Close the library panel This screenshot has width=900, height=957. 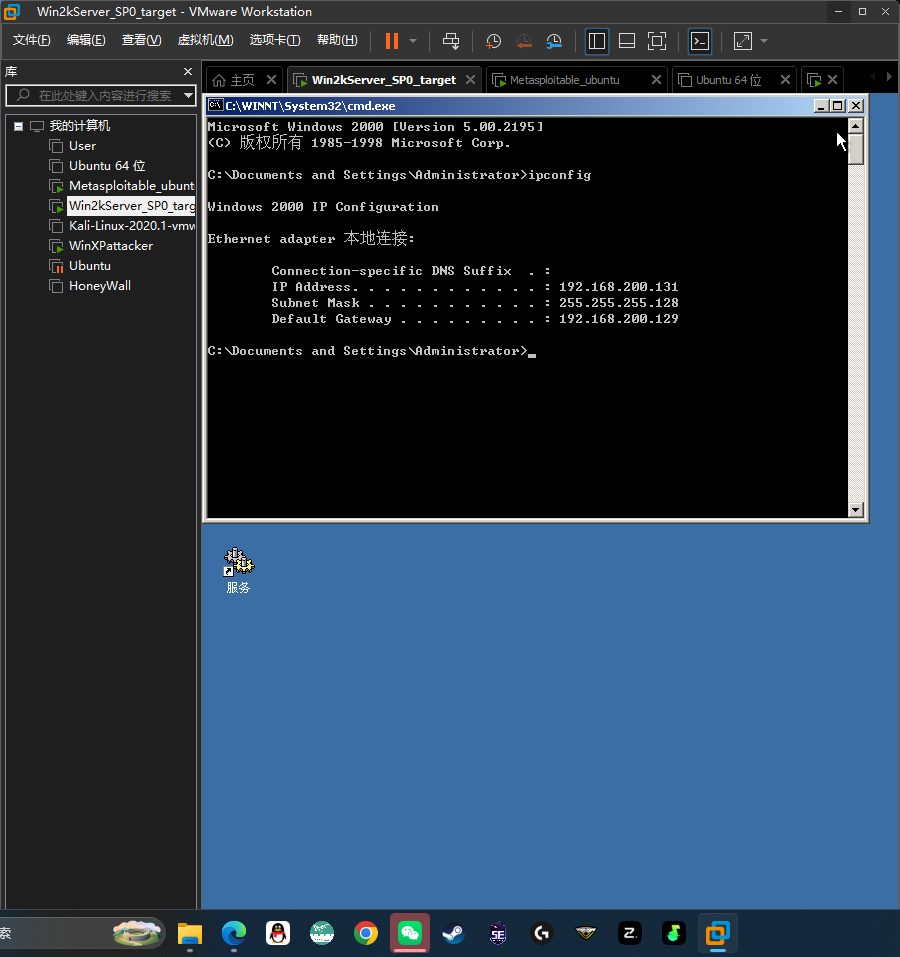(188, 71)
